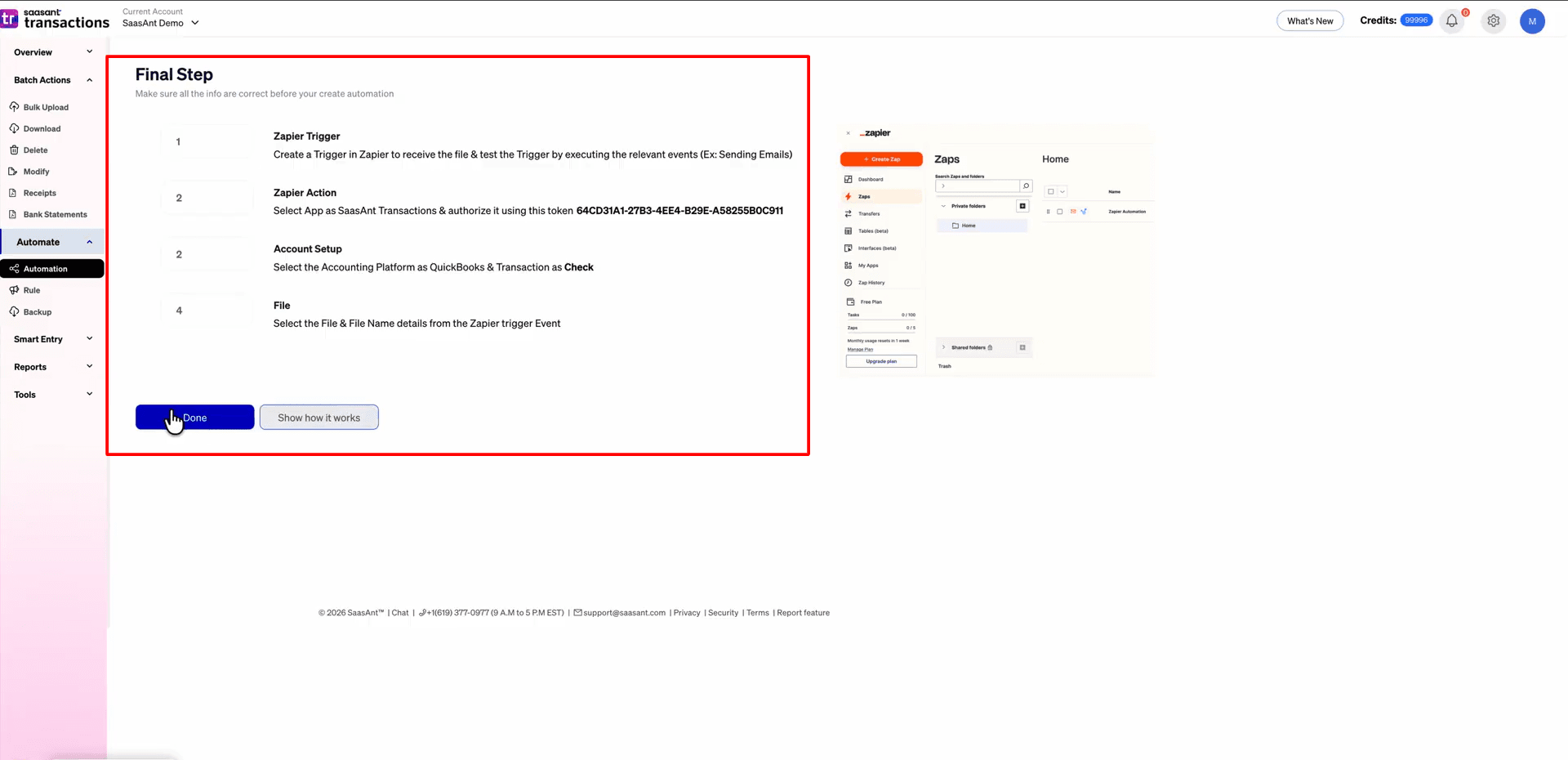Click Show how it works button

pyautogui.click(x=318, y=418)
